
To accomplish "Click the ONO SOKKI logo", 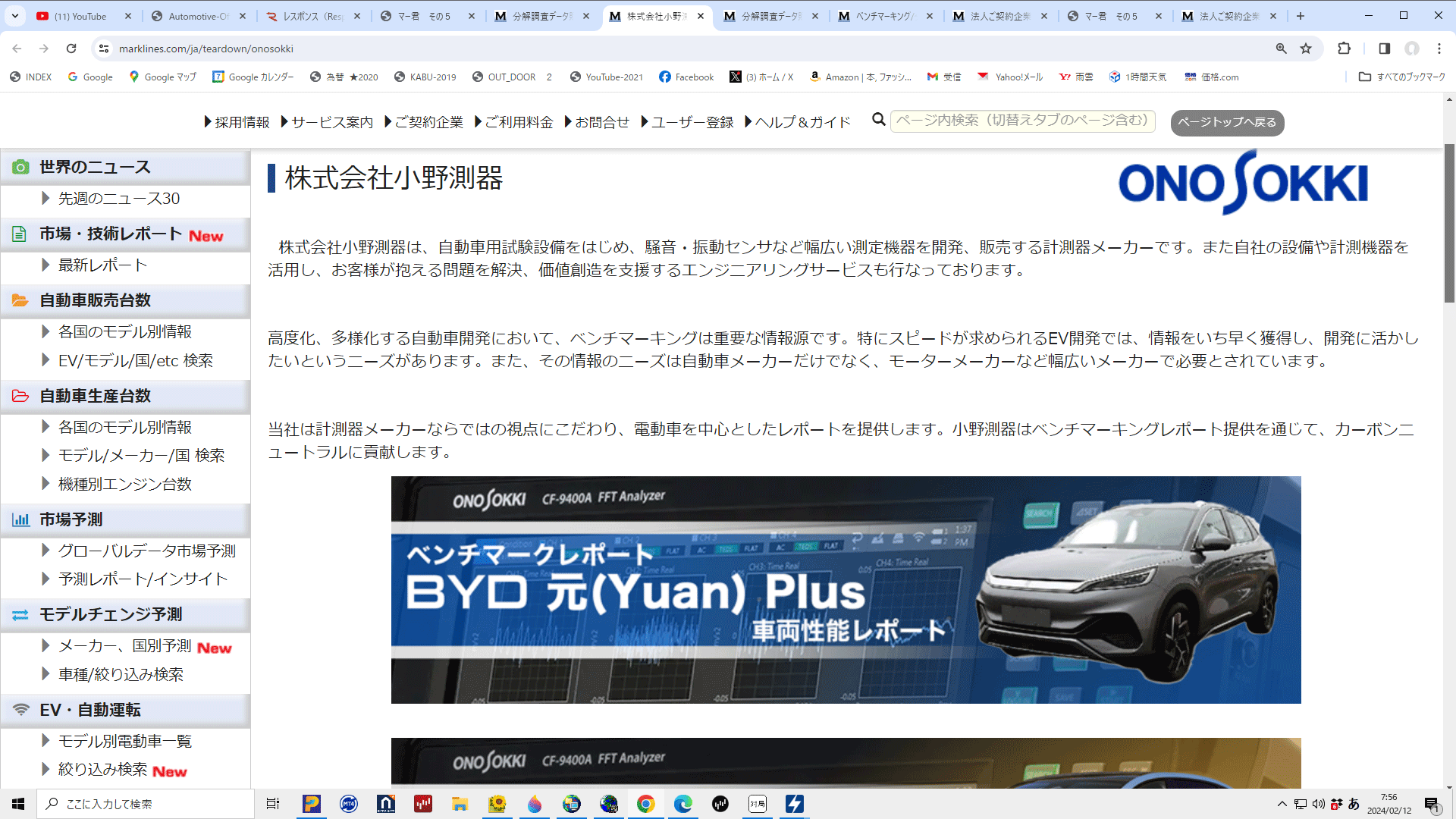I will click(1243, 182).
